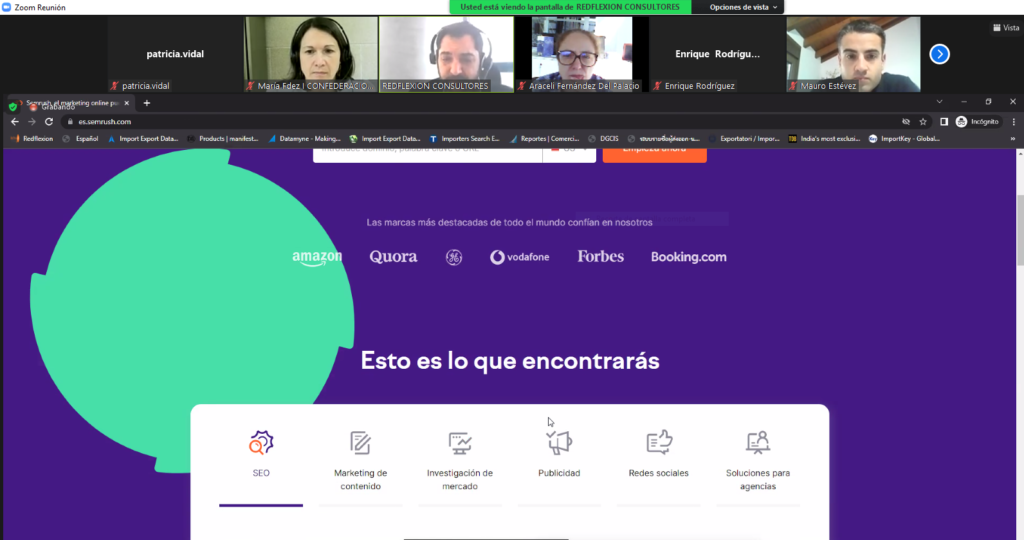The image size is (1024, 540).
Task: Open a new browser tab
Action: (x=146, y=103)
